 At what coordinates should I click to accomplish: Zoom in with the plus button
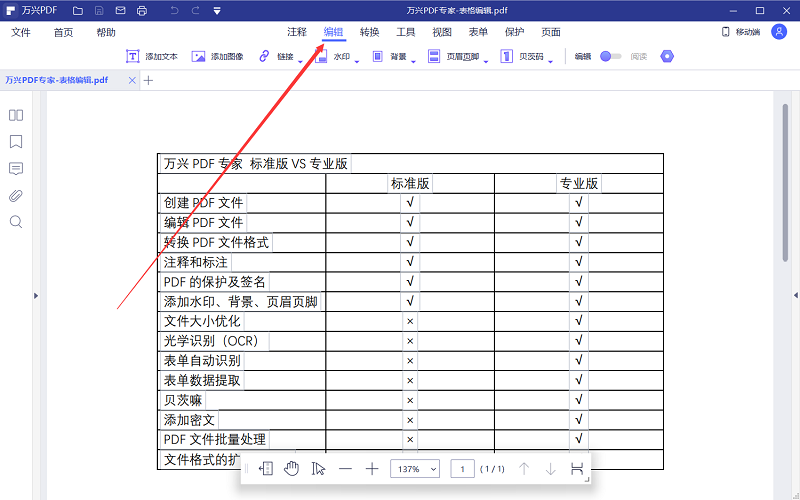[x=372, y=468]
